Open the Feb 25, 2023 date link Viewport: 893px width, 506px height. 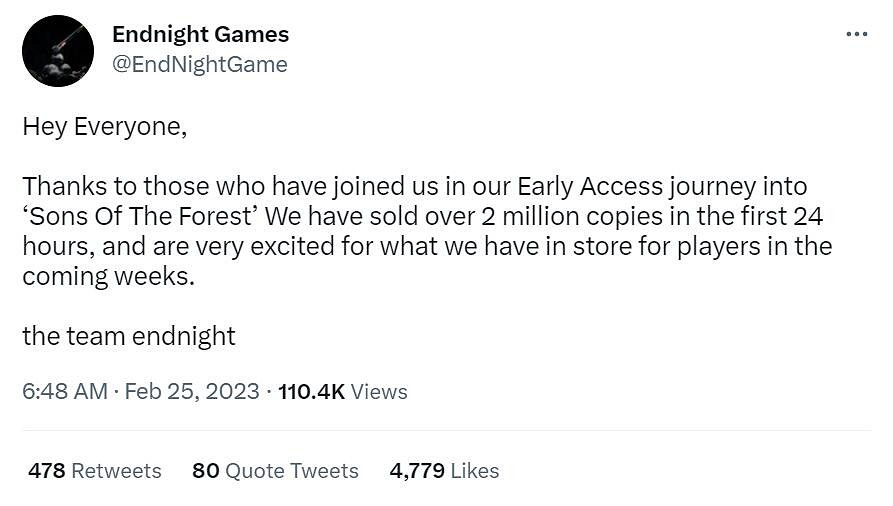[x=192, y=392]
